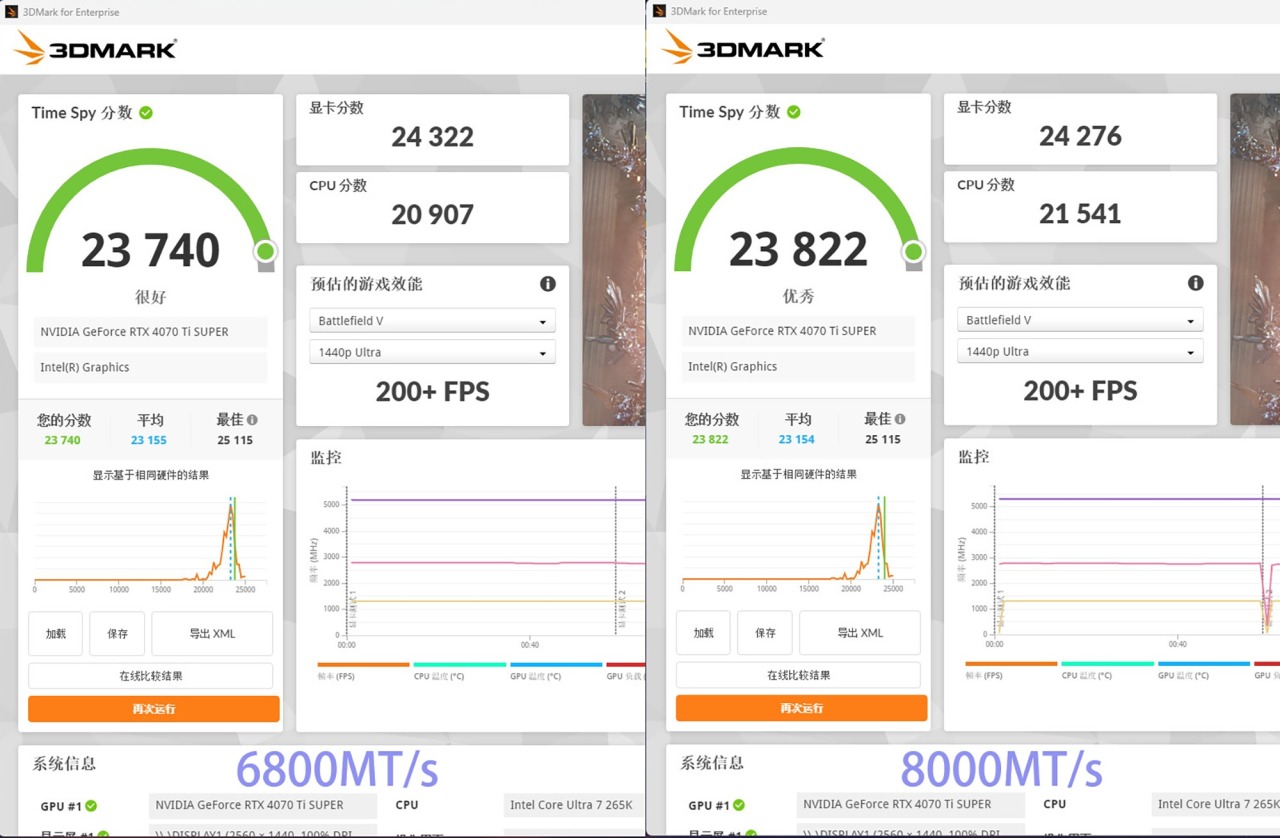Click the benchmark scene thumbnail in the 23 740 window
Screen dimensions: 1280x838
click(613, 260)
